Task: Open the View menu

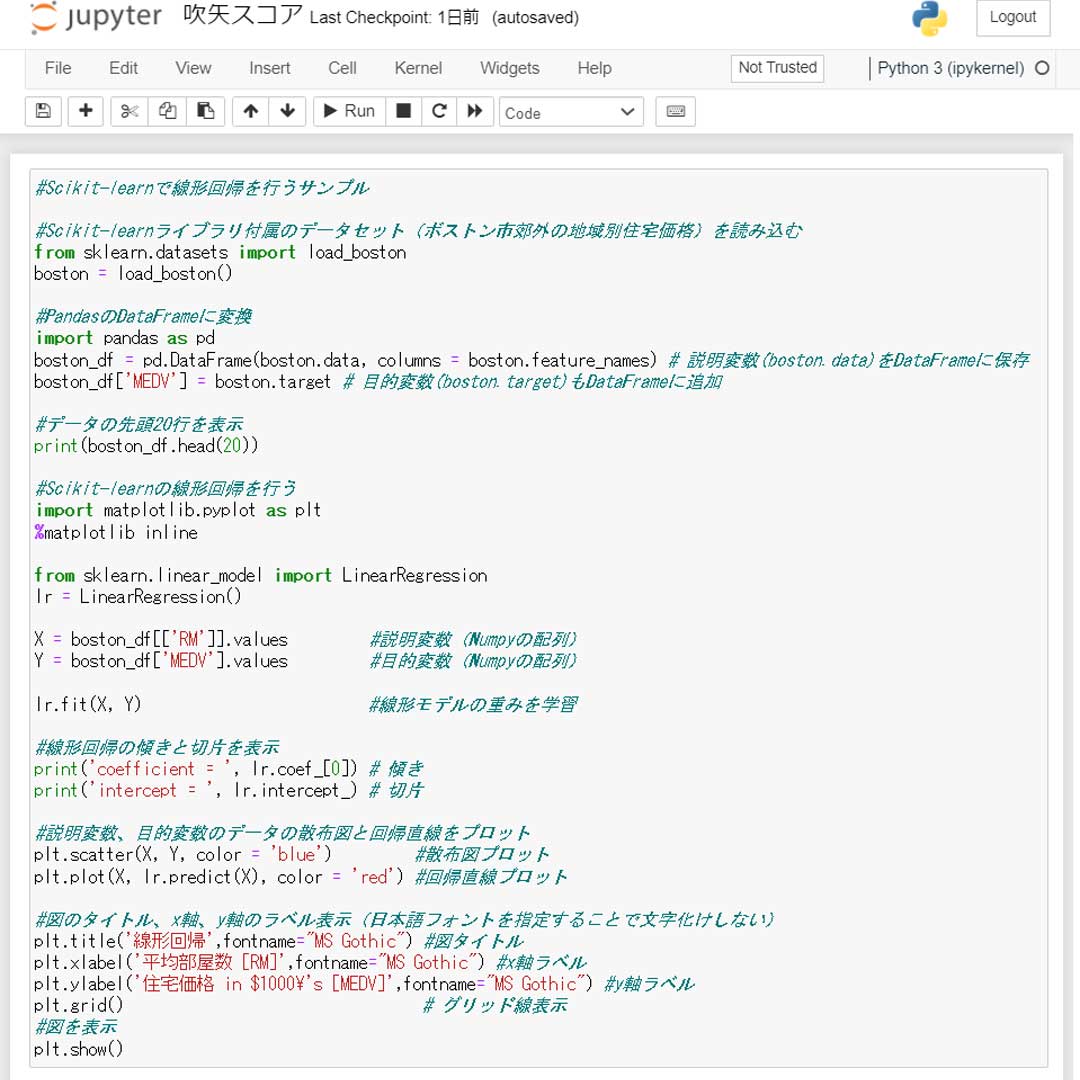Action: (x=193, y=68)
